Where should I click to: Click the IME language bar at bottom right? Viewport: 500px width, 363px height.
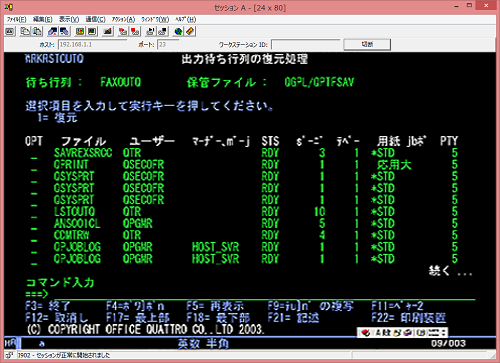pos(403,332)
